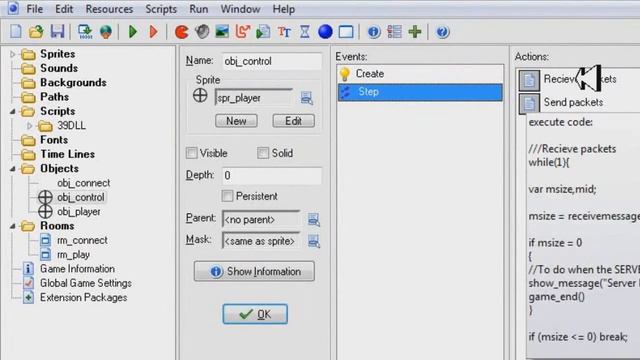This screenshot has height=360, width=640.
Task: Click the Publish game globe icon
Action: [106, 31]
